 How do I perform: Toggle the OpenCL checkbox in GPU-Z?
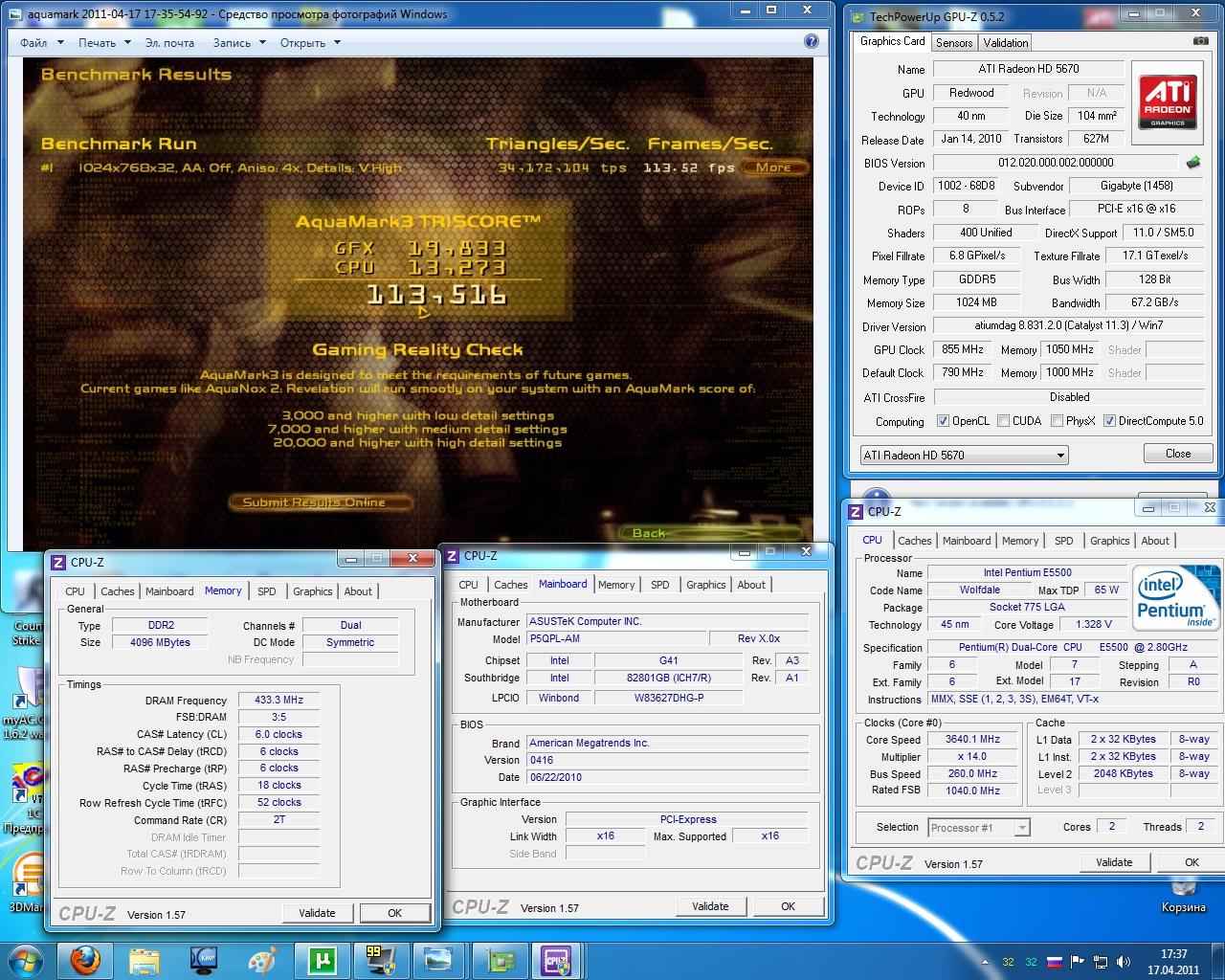point(943,421)
